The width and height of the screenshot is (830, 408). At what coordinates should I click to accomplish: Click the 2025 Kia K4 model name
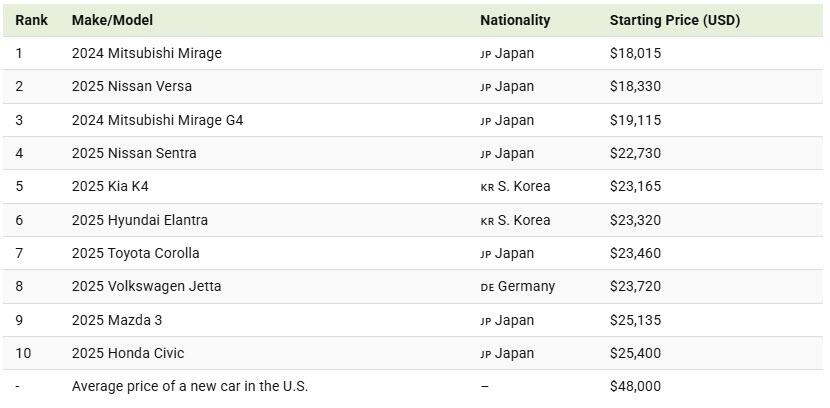(x=110, y=186)
